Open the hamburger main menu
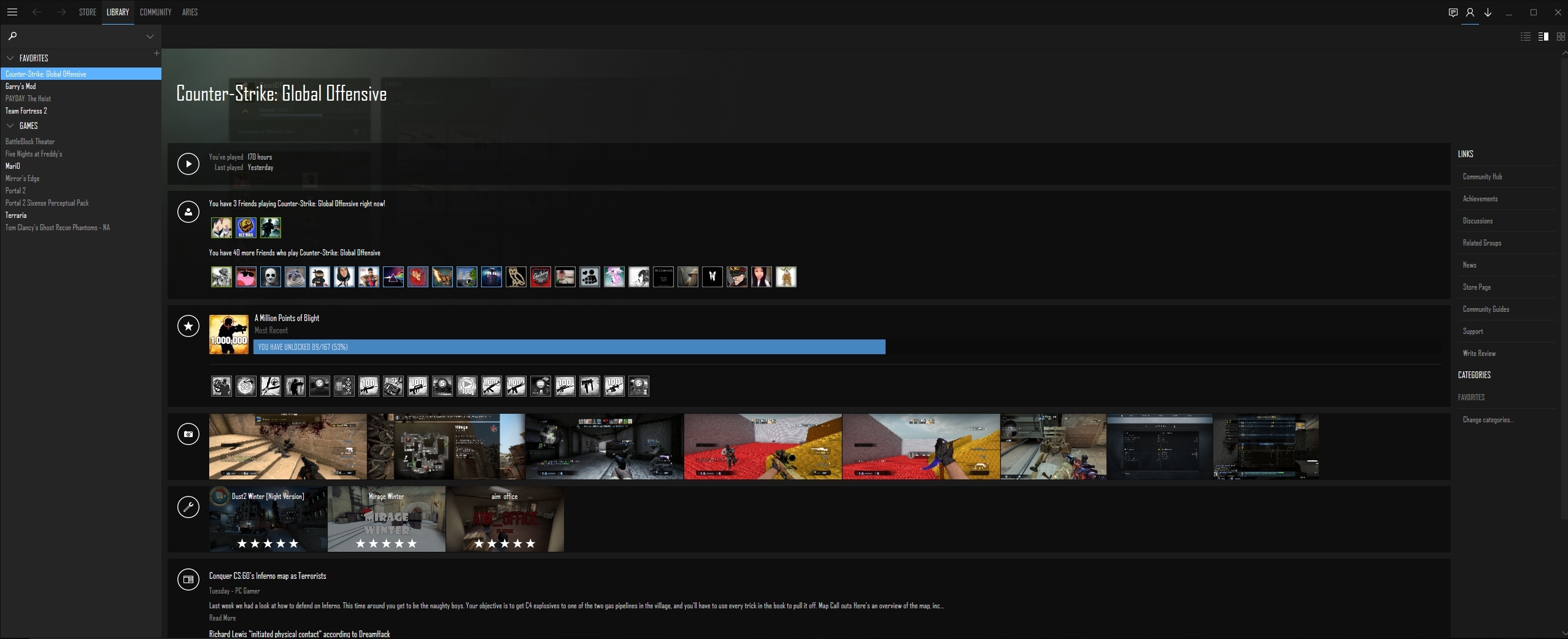This screenshot has height=639, width=1568. click(12, 12)
